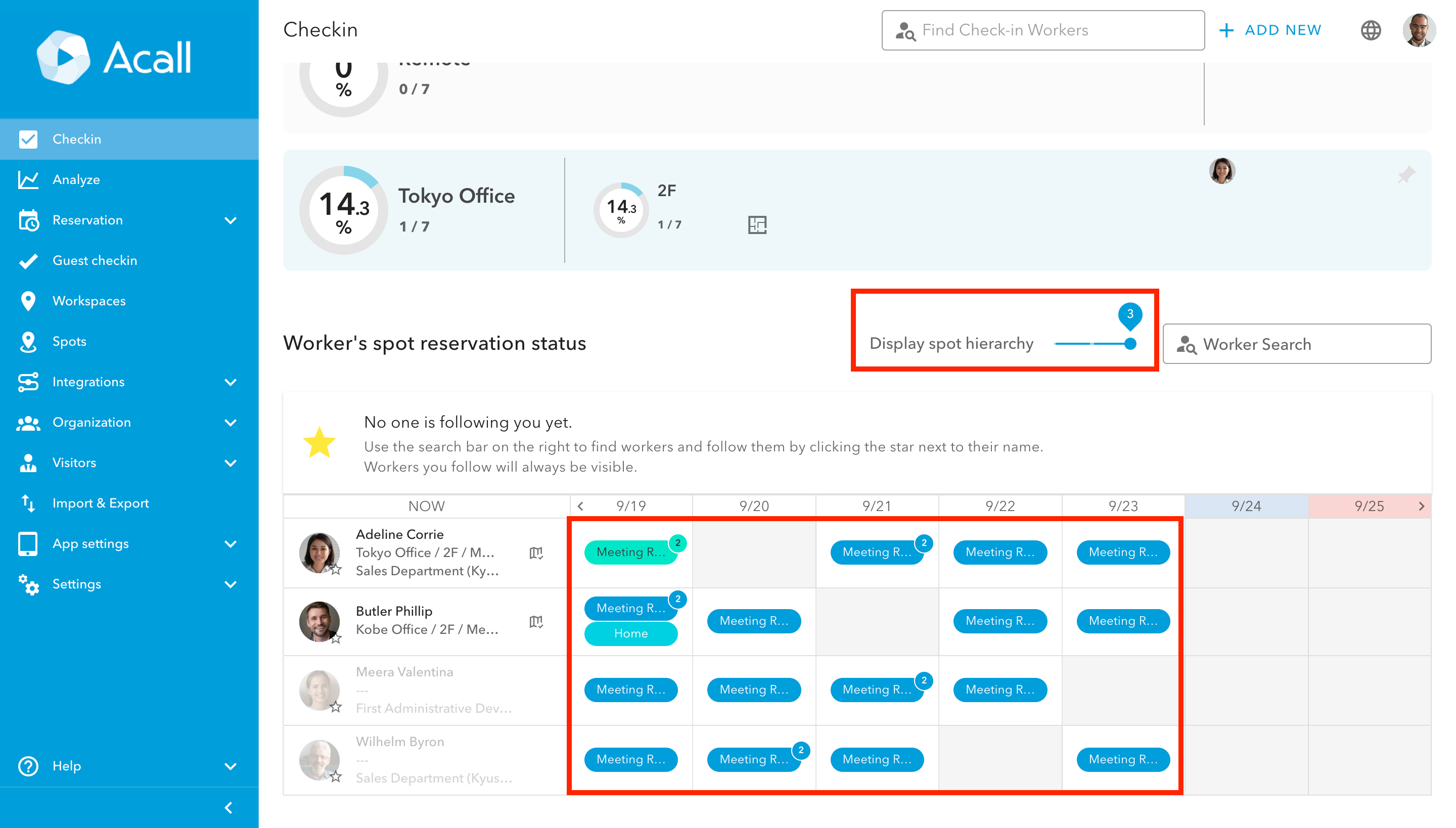Click the ADD NEW button
1456x828 pixels.
pos(1270,30)
